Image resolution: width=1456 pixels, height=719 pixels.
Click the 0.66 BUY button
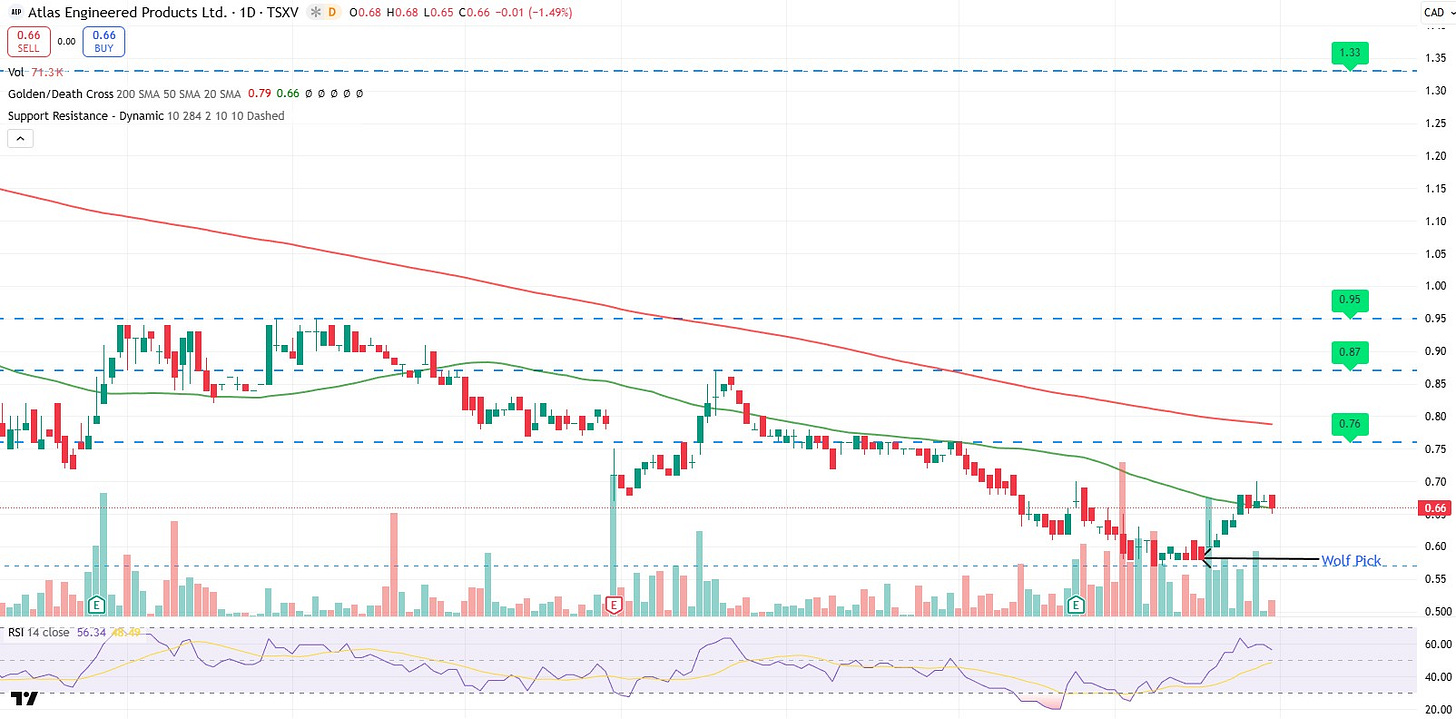point(105,42)
